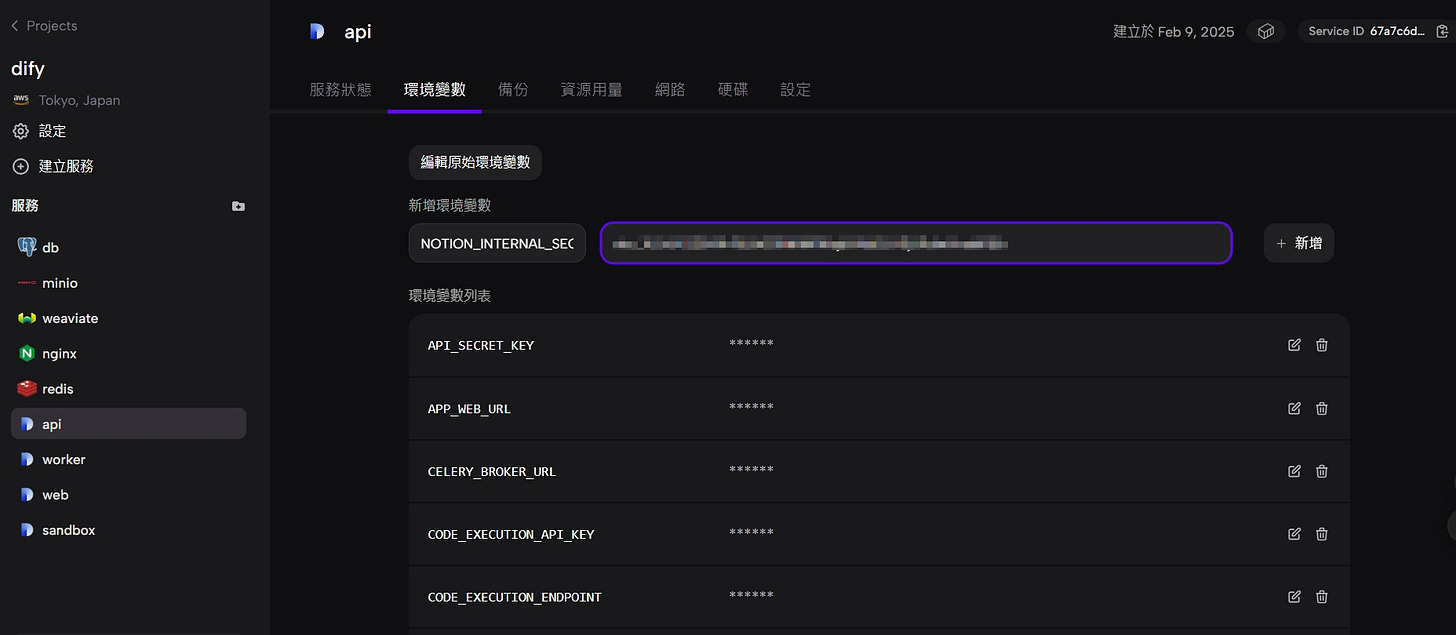The image size is (1456, 635).
Task: Switch to the 網路 tab
Action: pyautogui.click(x=670, y=89)
